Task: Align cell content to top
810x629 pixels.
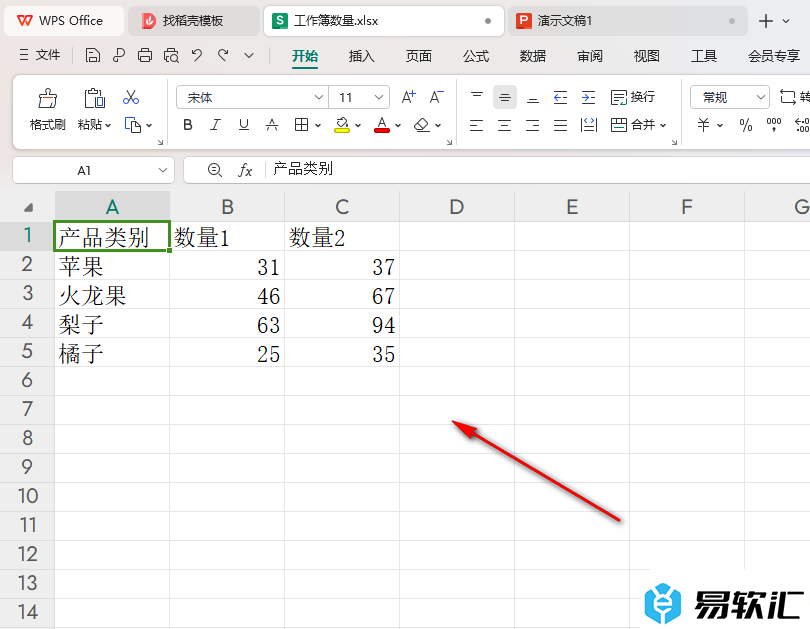Action: 477,97
